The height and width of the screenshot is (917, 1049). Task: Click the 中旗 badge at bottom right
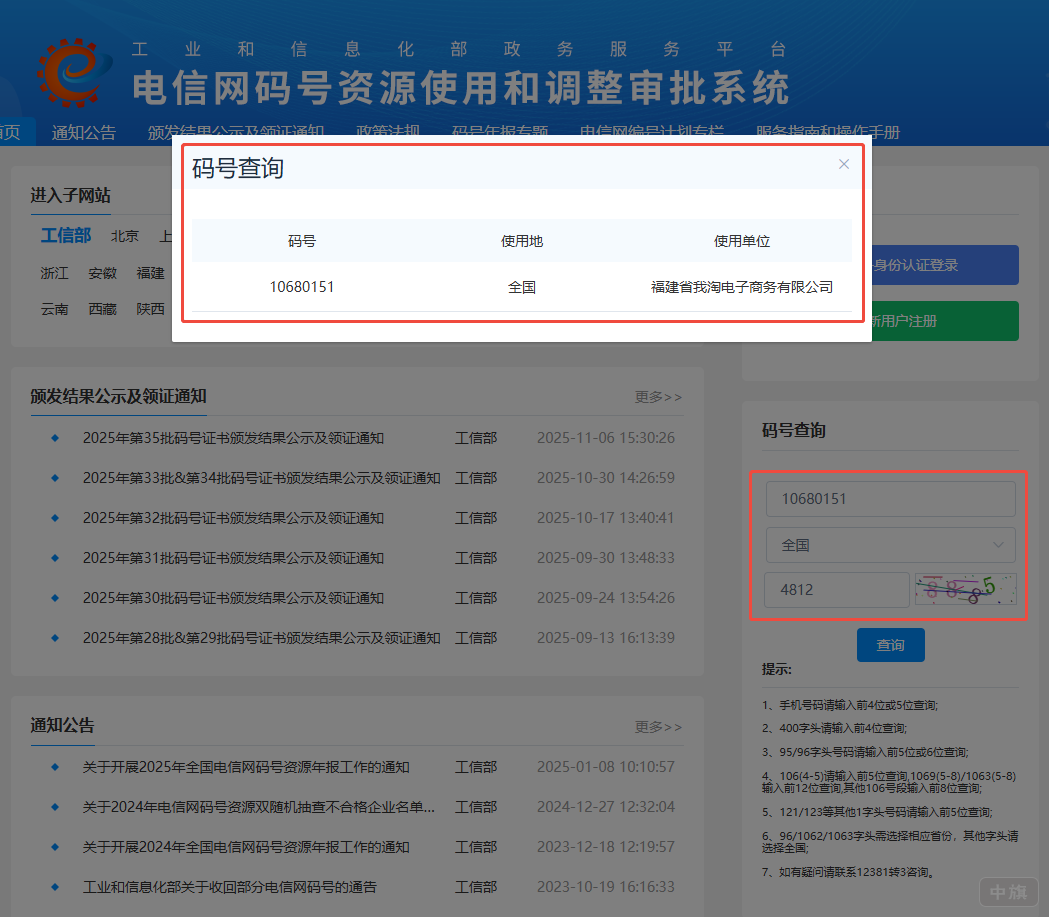[1007, 891]
